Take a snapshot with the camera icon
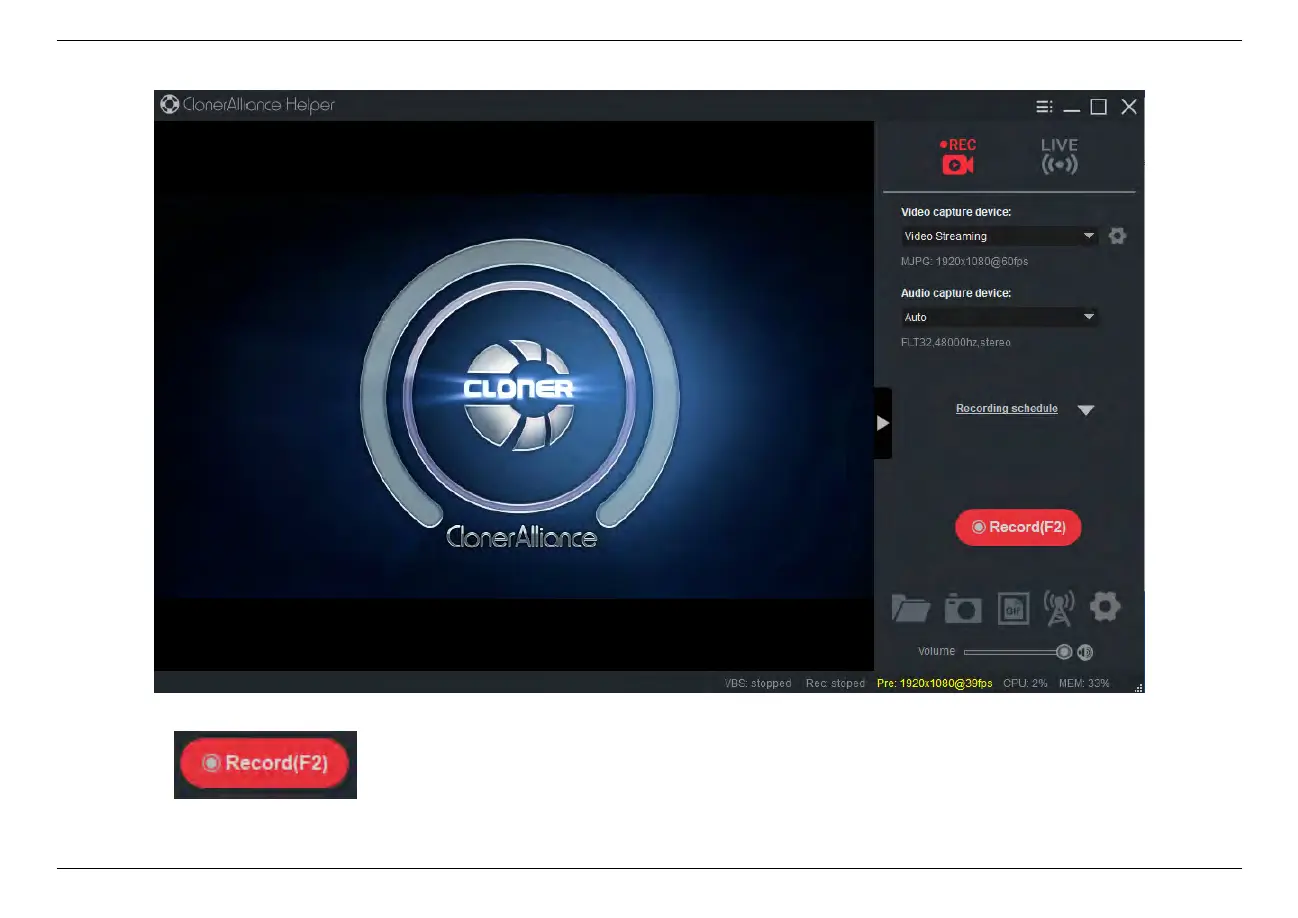This screenshot has width=1298, height=918. pos(963,608)
